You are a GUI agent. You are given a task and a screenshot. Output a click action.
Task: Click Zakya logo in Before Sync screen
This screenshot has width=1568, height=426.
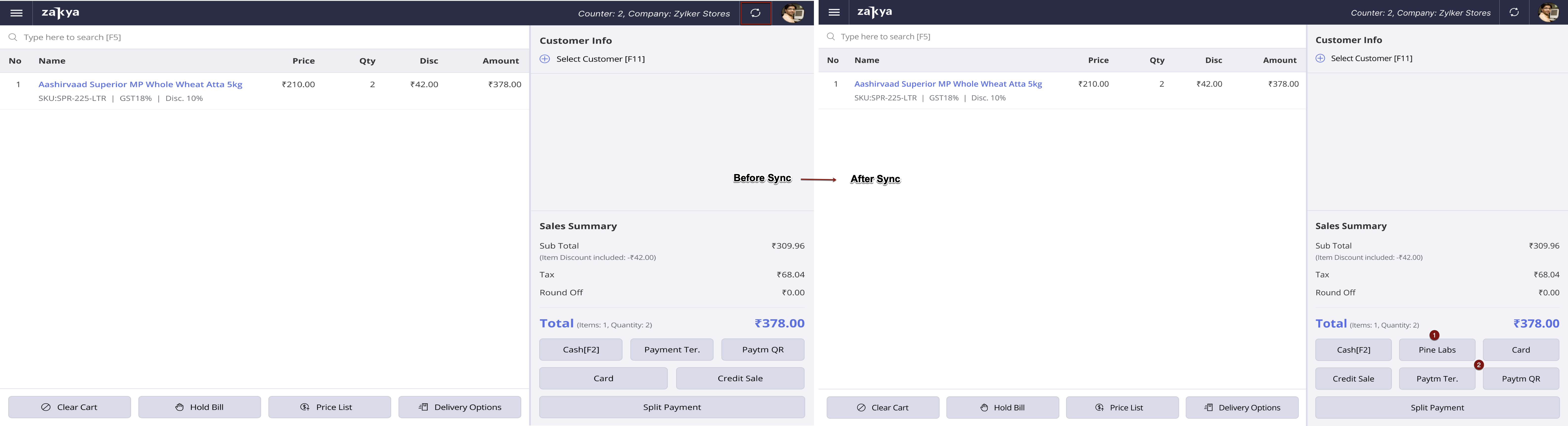pyautogui.click(x=60, y=13)
